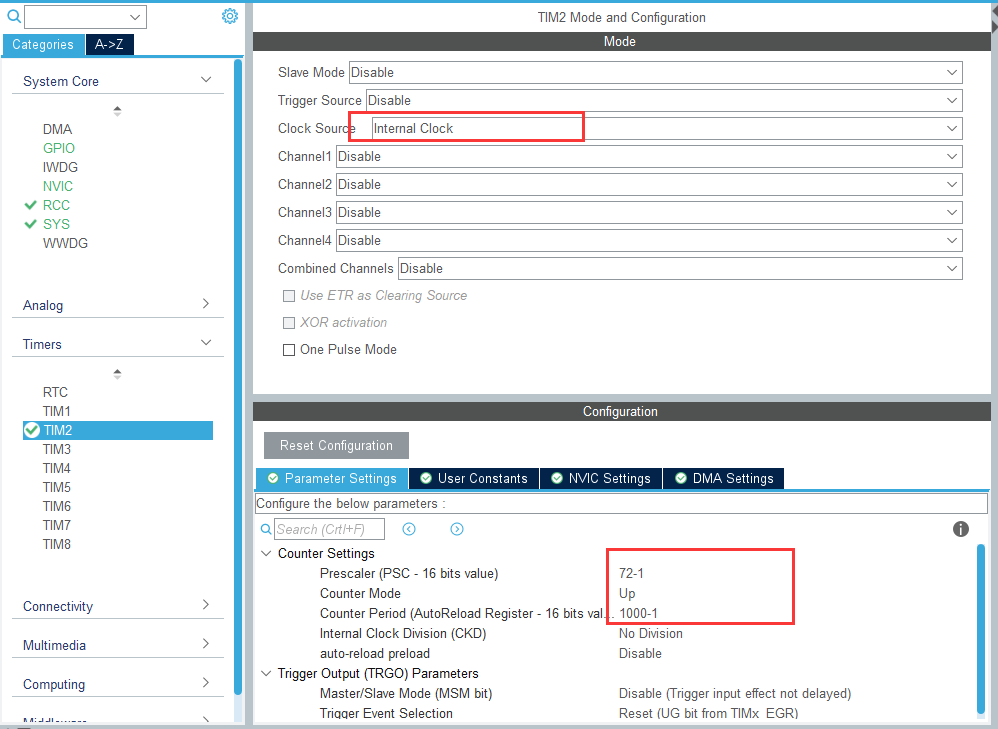Screen dimensions: 998x729
Task: Click the parameter list vertical scrollbar
Action: [981, 629]
